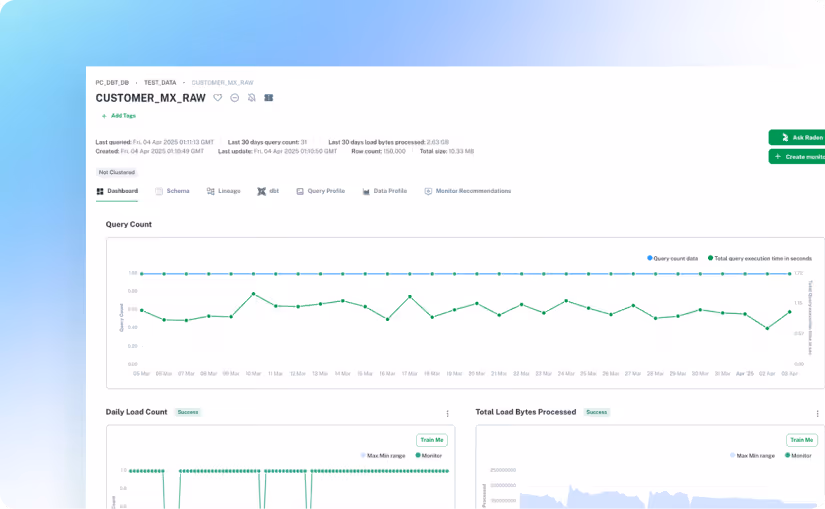The image size is (825, 509).
Task: Toggle Max Min range legend in Total Load Bytes
Action: coord(752,456)
